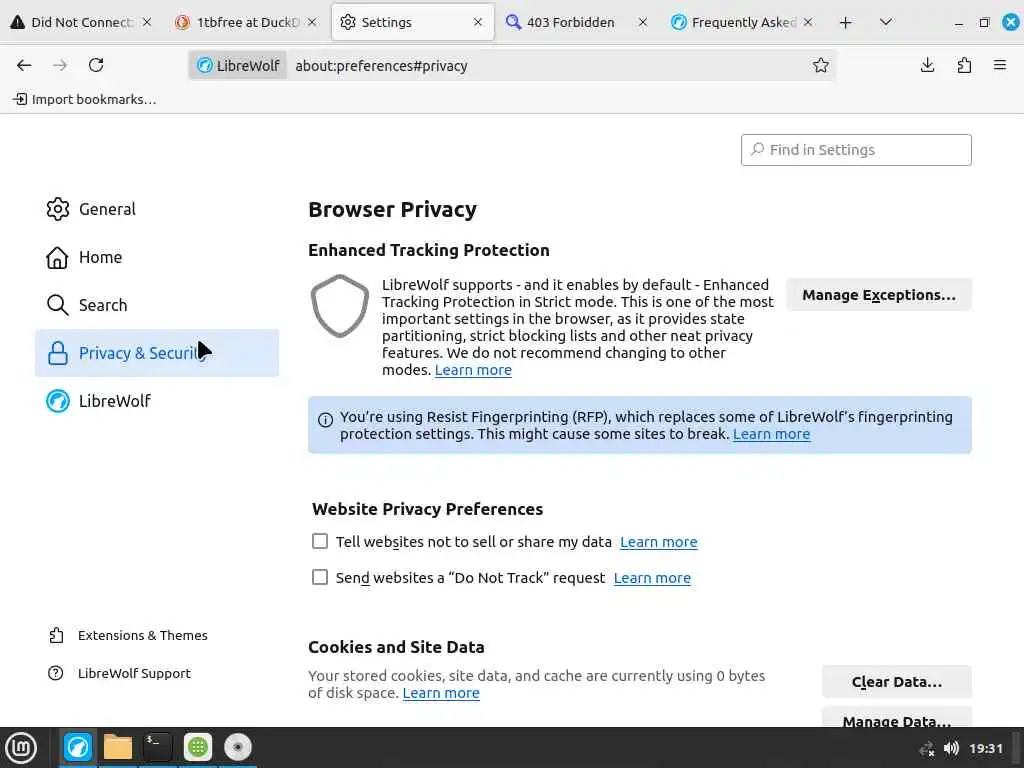This screenshot has width=1024, height=768.
Task: Close the 403 Forbidden tab
Action: tap(643, 22)
